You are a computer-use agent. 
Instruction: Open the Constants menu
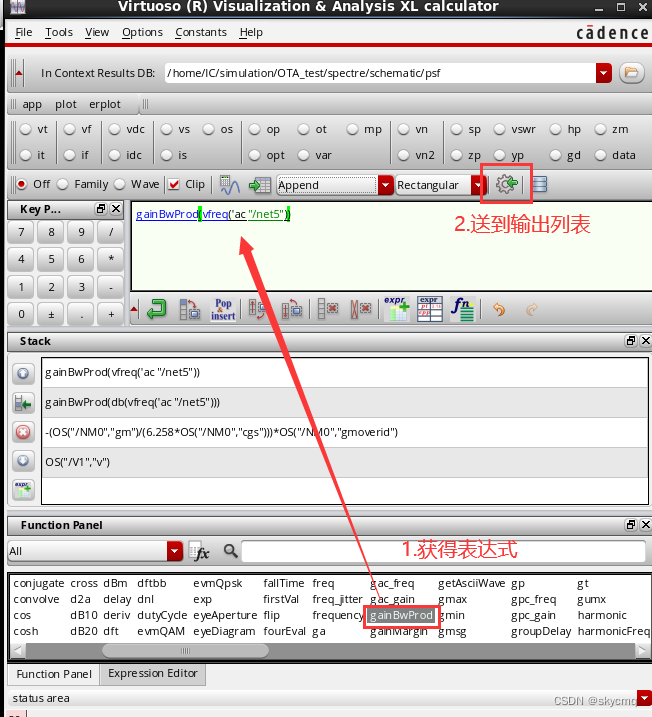(201, 32)
